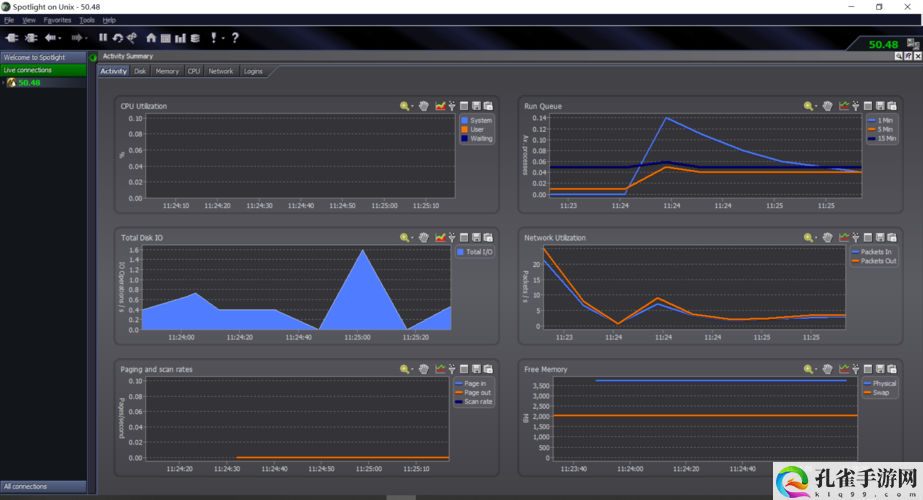
Task: Click zoom magnifier on Total Disk IO chart
Action: [x=404, y=237]
